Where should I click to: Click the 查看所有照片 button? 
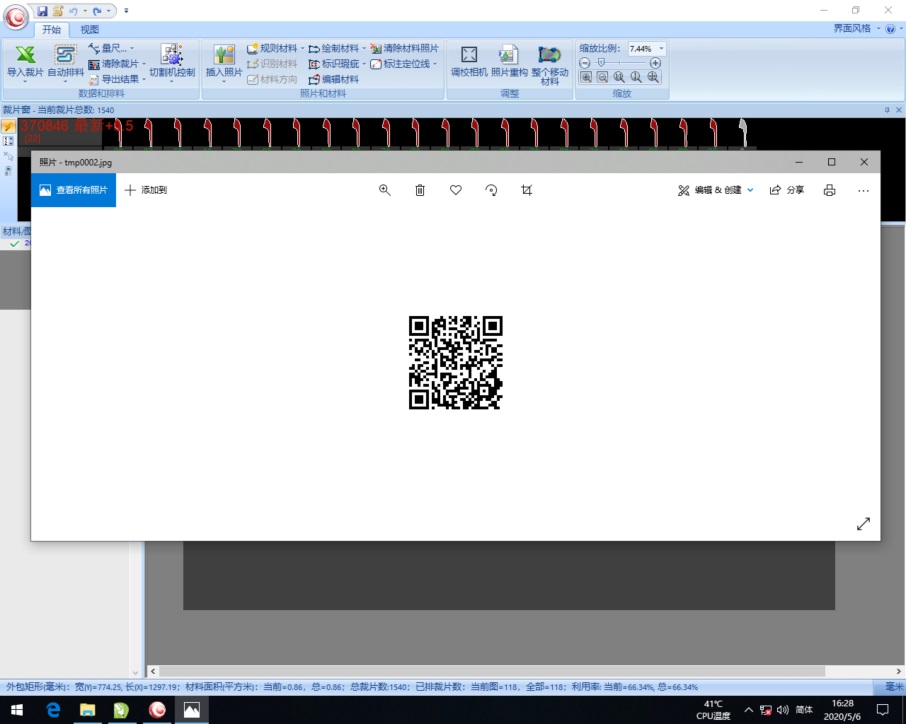click(73, 190)
